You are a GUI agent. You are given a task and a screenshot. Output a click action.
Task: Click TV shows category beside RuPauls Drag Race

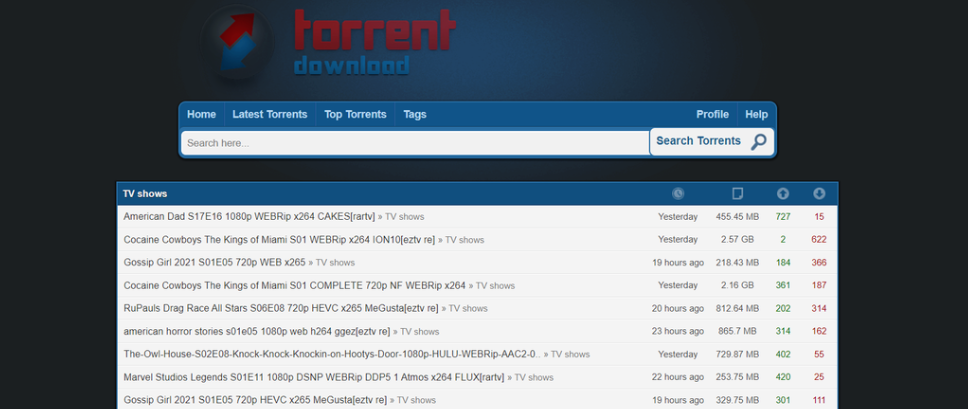(468, 308)
